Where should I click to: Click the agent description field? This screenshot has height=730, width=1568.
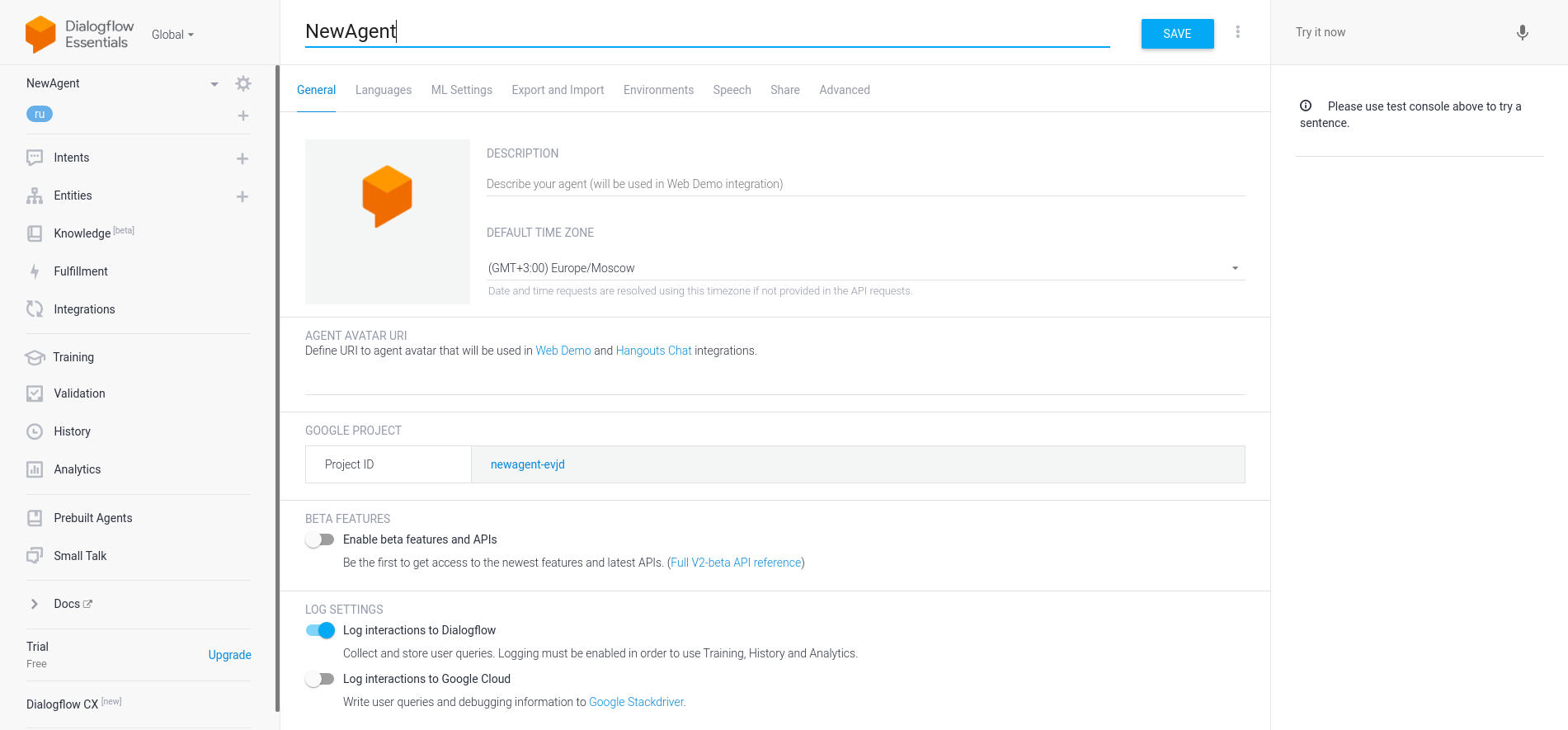pyautogui.click(x=865, y=184)
